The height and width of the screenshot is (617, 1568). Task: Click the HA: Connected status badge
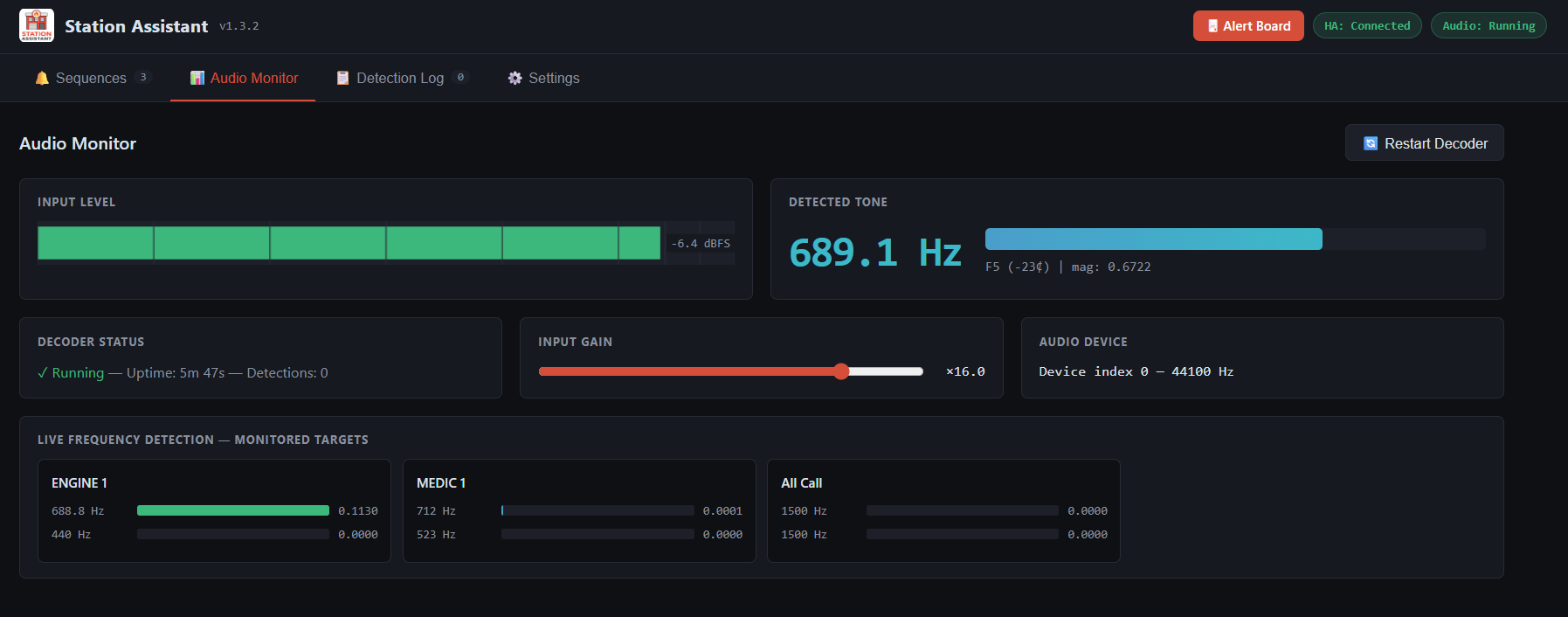pos(1366,26)
